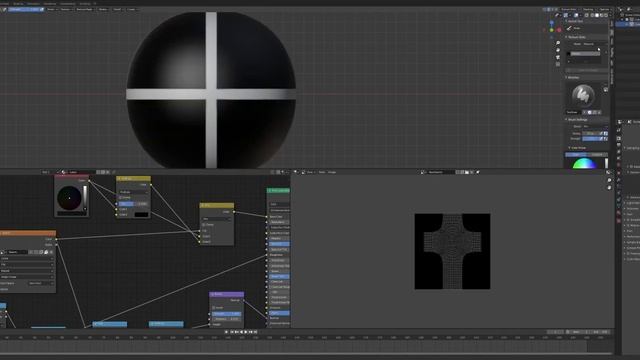Click image editor zoom magnifier icon
This screenshot has height=360, width=640.
pyautogui.click(x=609, y=180)
